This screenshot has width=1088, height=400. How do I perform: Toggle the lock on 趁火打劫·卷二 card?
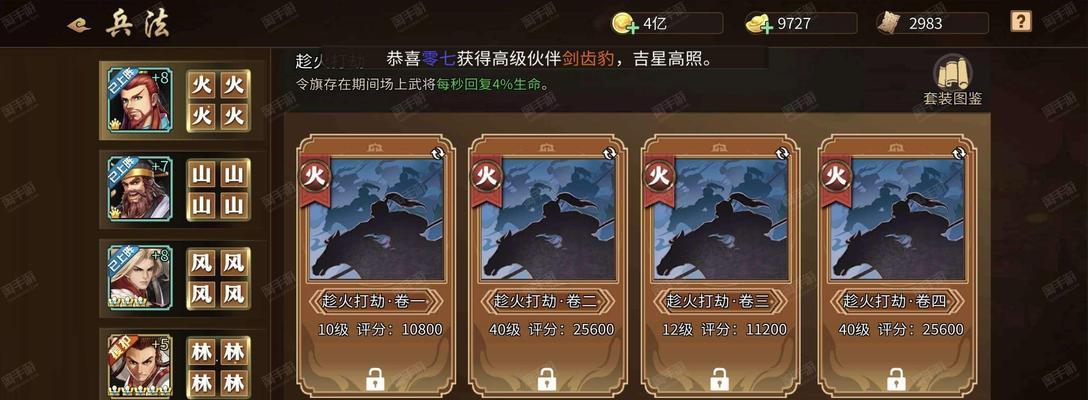point(547,379)
